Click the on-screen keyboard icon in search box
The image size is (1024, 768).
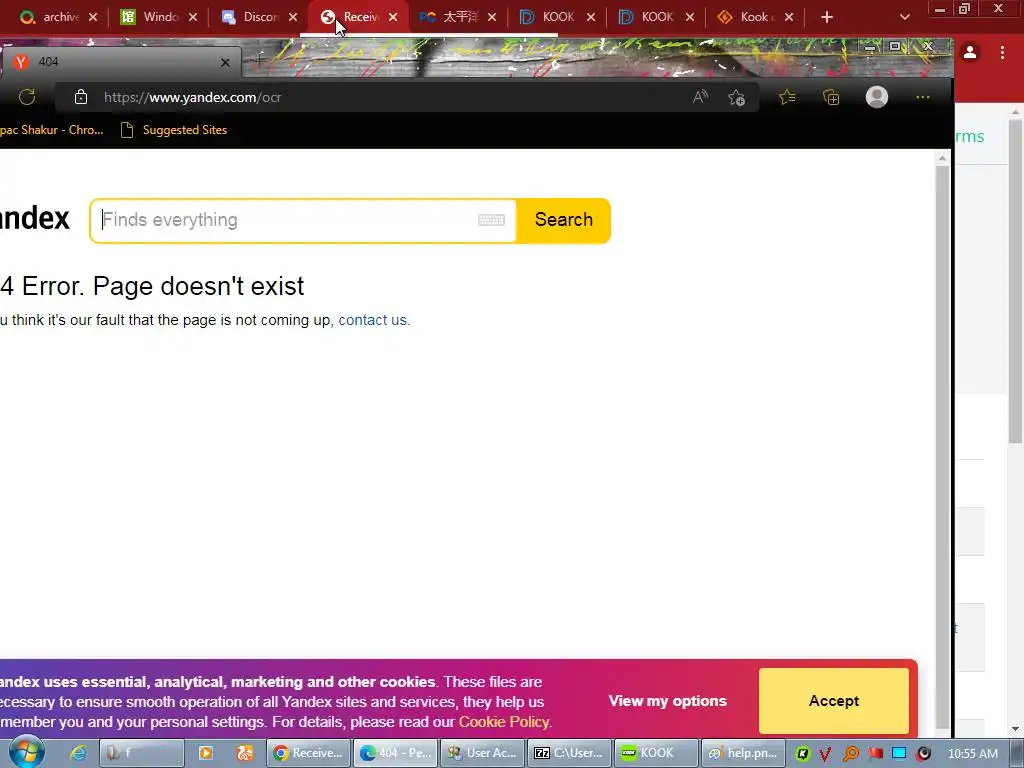point(491,220)
